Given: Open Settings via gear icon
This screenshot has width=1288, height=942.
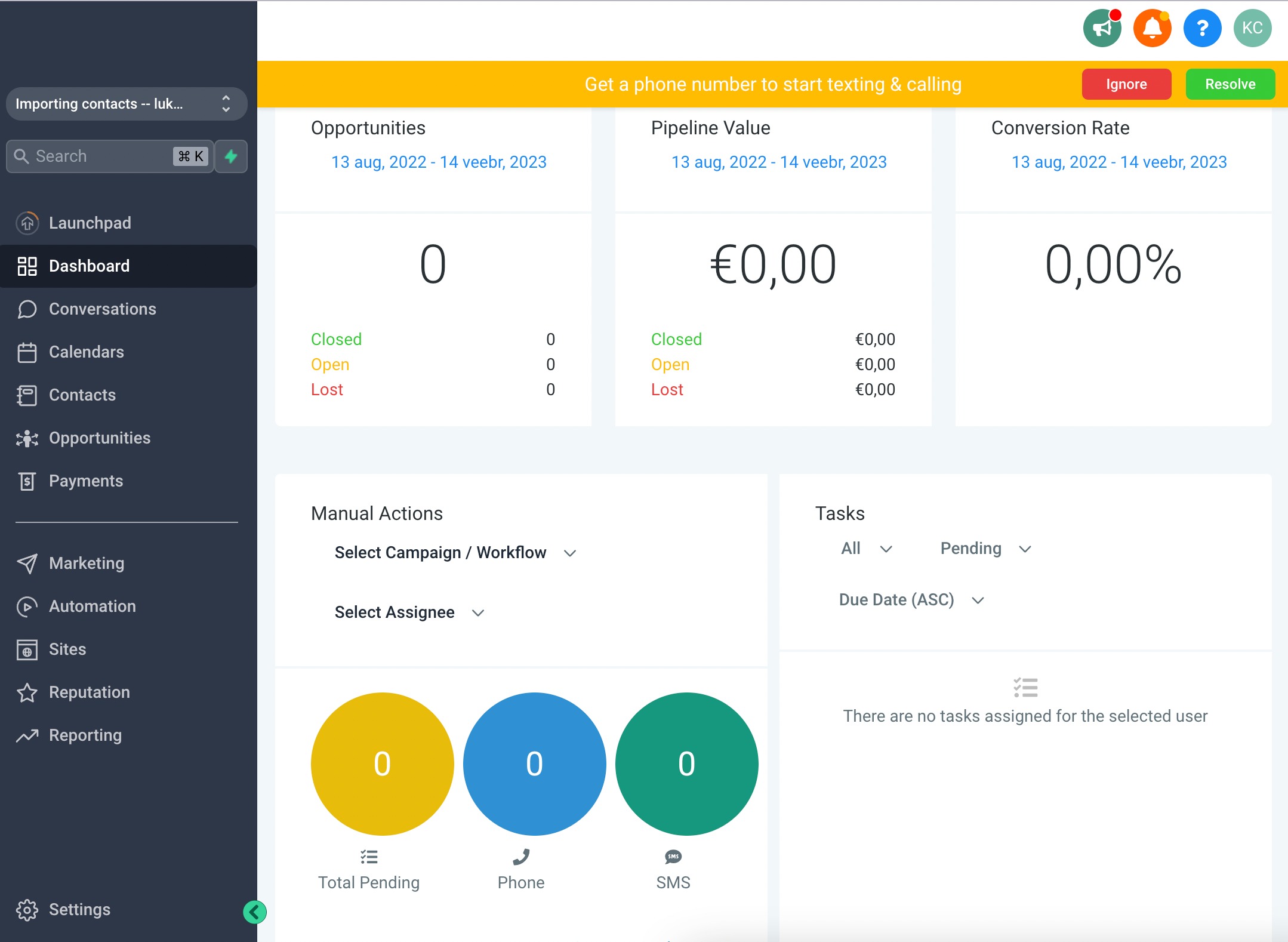Looking at the screenshot, I should point(27,910).
